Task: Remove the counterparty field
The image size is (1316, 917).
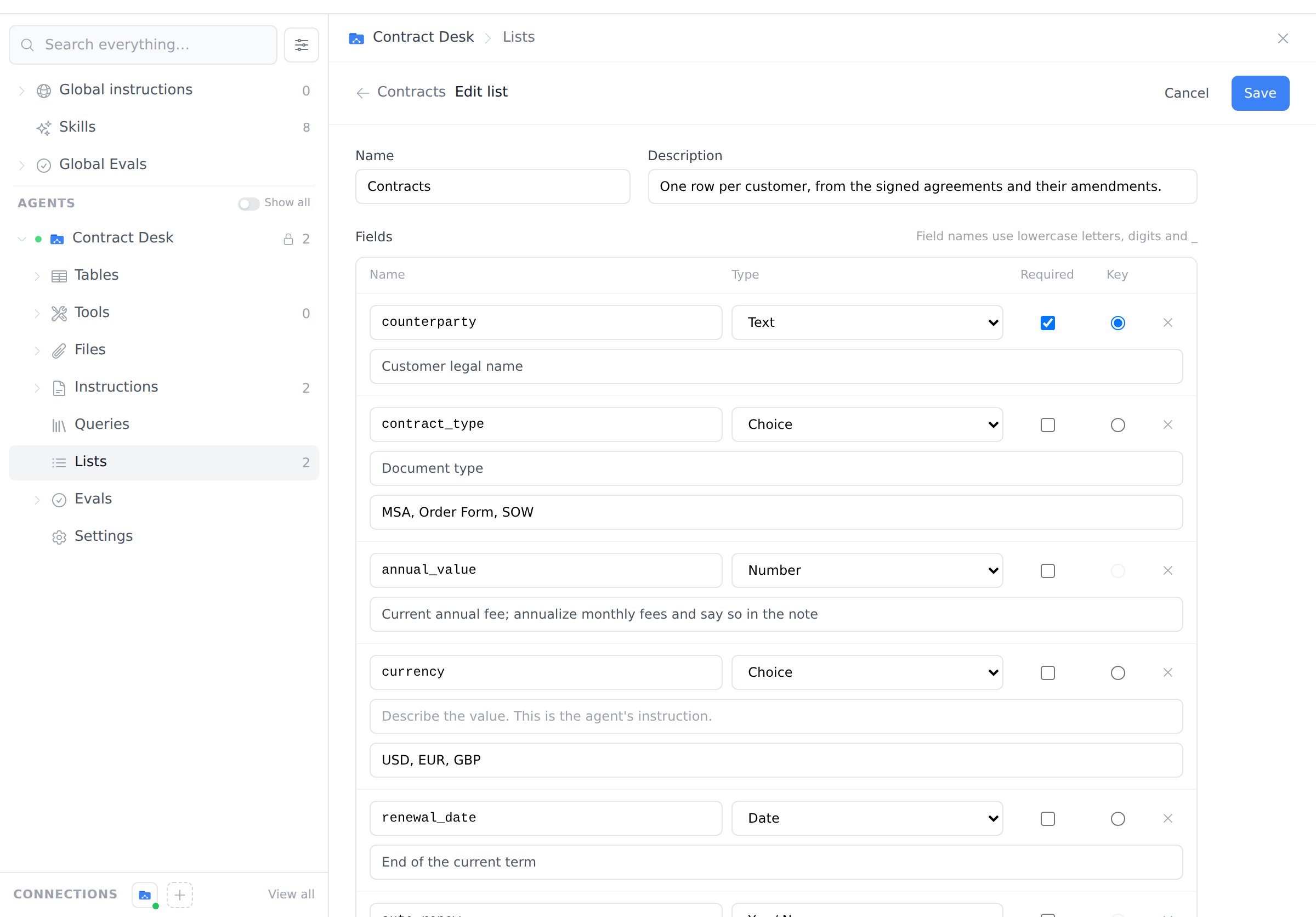Action: (x=1167, y=322)
